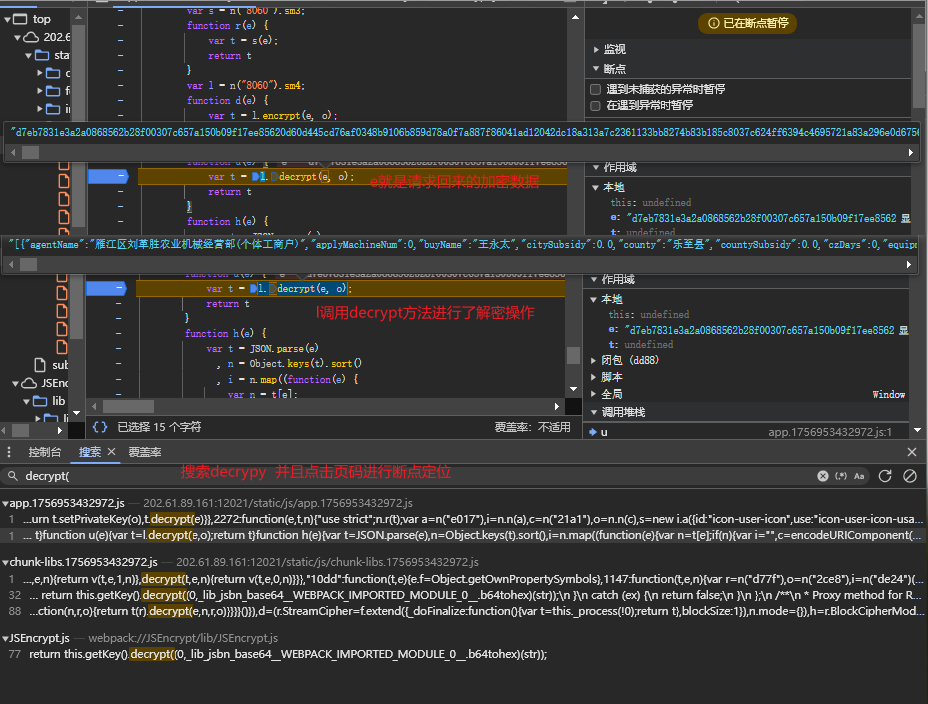Click the hex string tooltip scrollbar thumb

pyautogui.click(x=30, y=153)
